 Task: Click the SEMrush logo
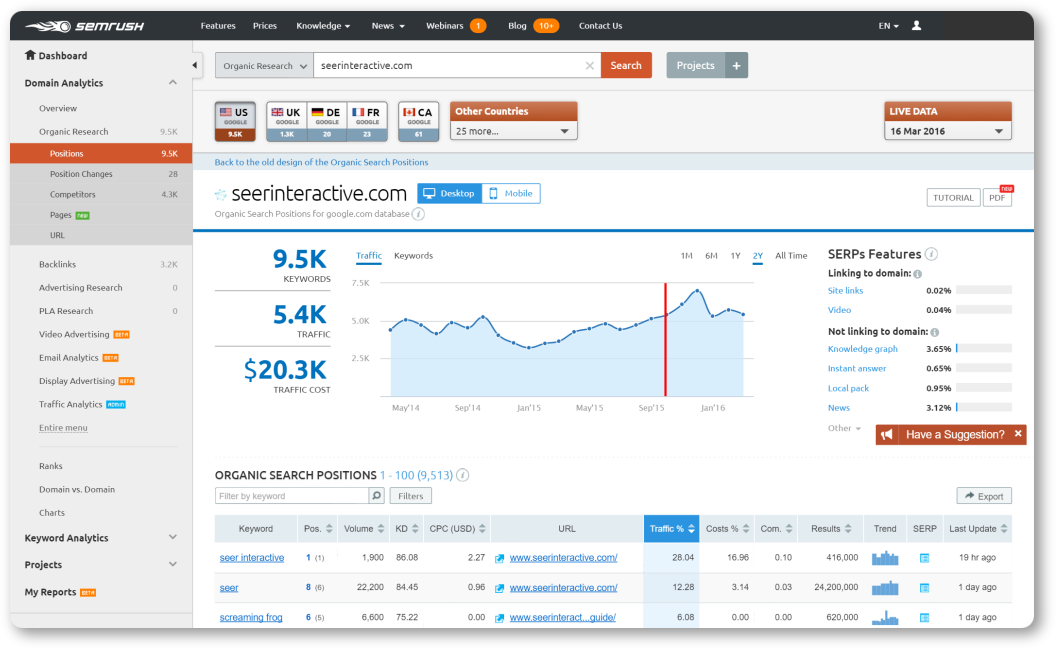click(85, 26)
